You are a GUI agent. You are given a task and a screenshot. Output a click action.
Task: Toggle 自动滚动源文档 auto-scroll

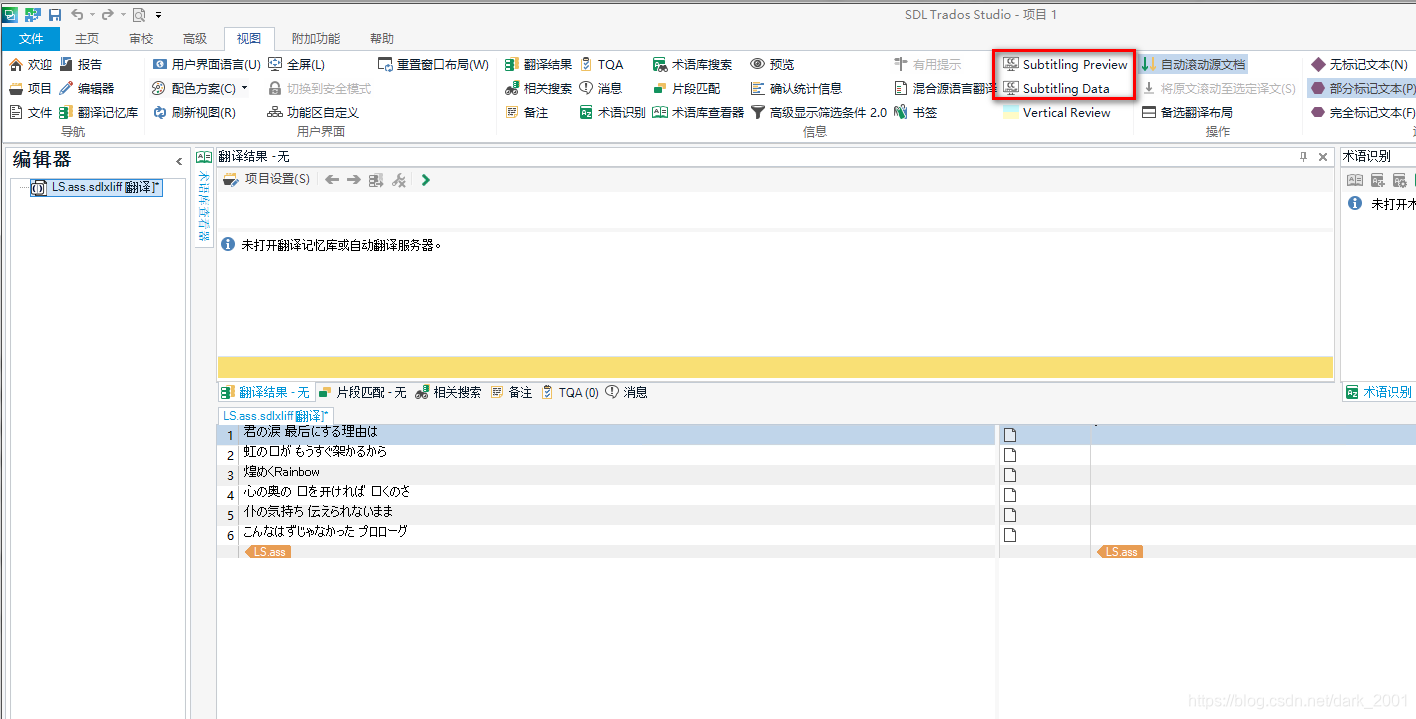coord(1193,64)
